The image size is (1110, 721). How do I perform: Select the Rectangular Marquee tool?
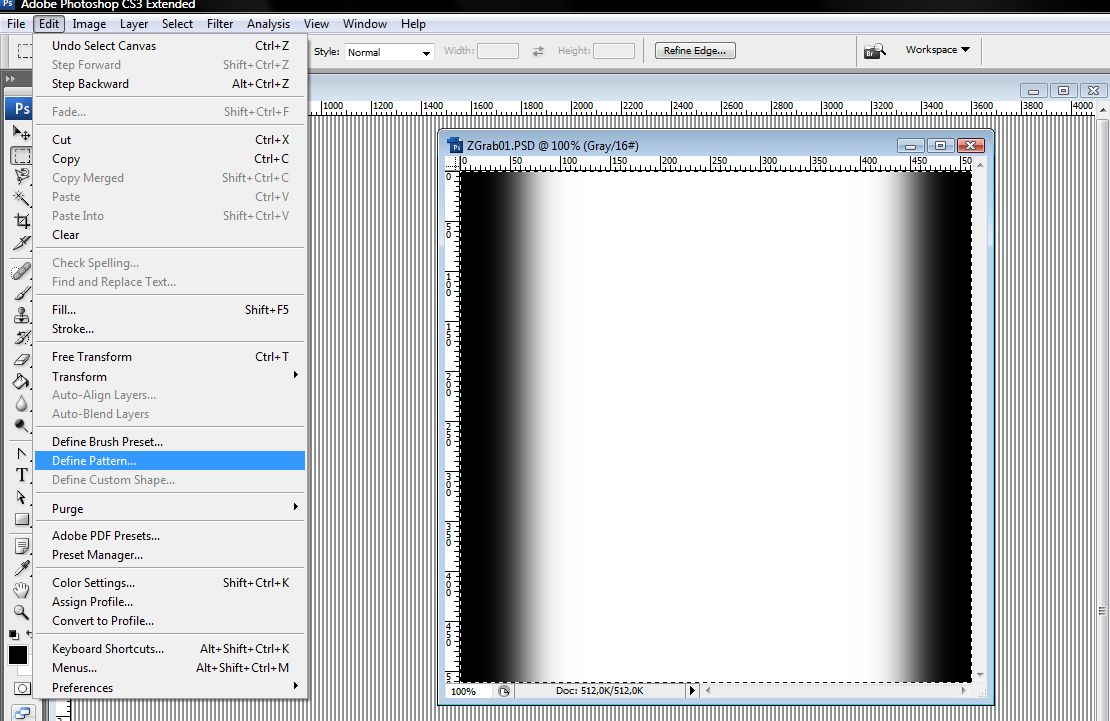21,155
